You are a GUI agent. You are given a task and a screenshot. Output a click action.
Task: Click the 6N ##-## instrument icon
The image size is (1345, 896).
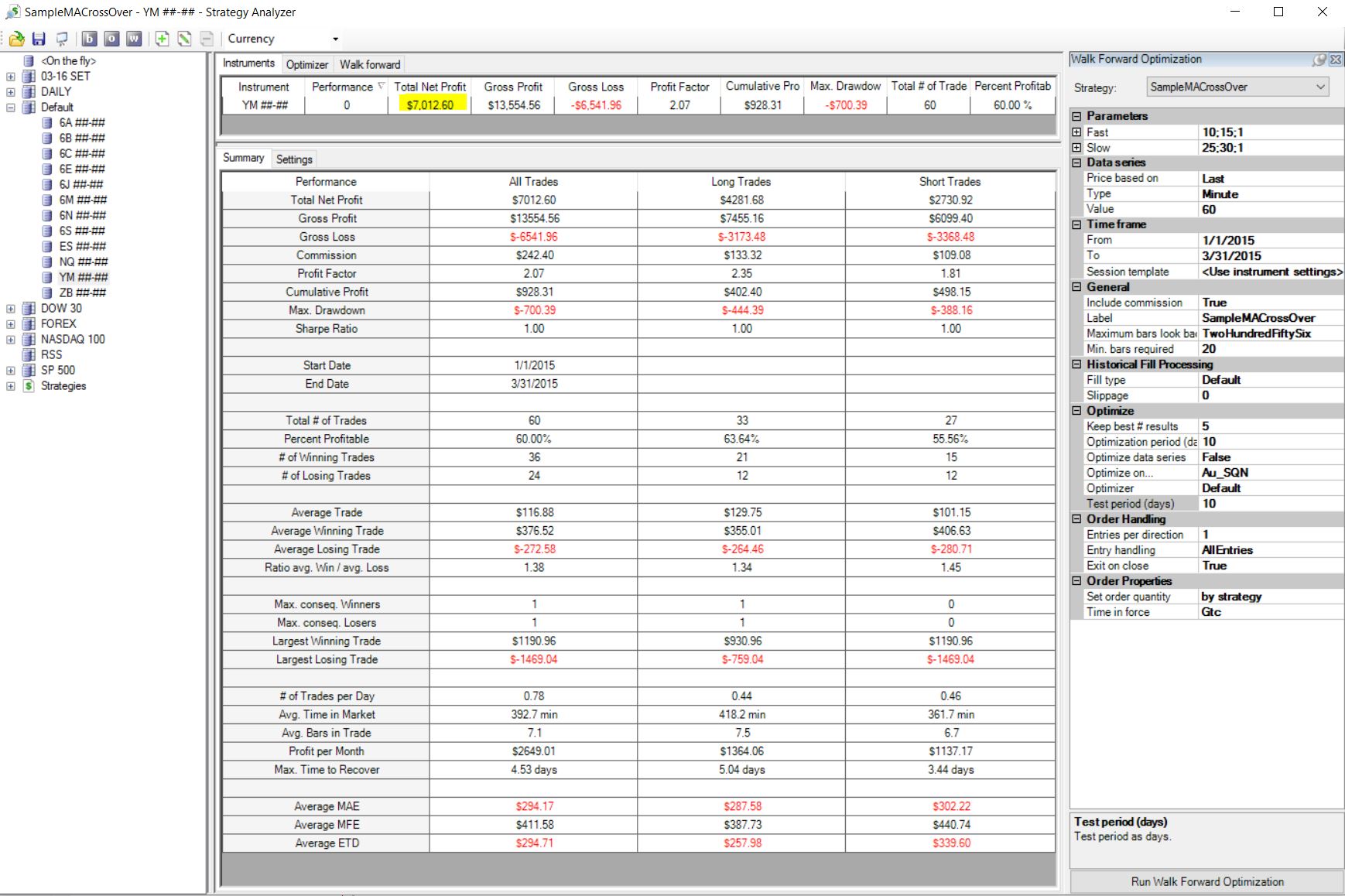tap(47, 216)
